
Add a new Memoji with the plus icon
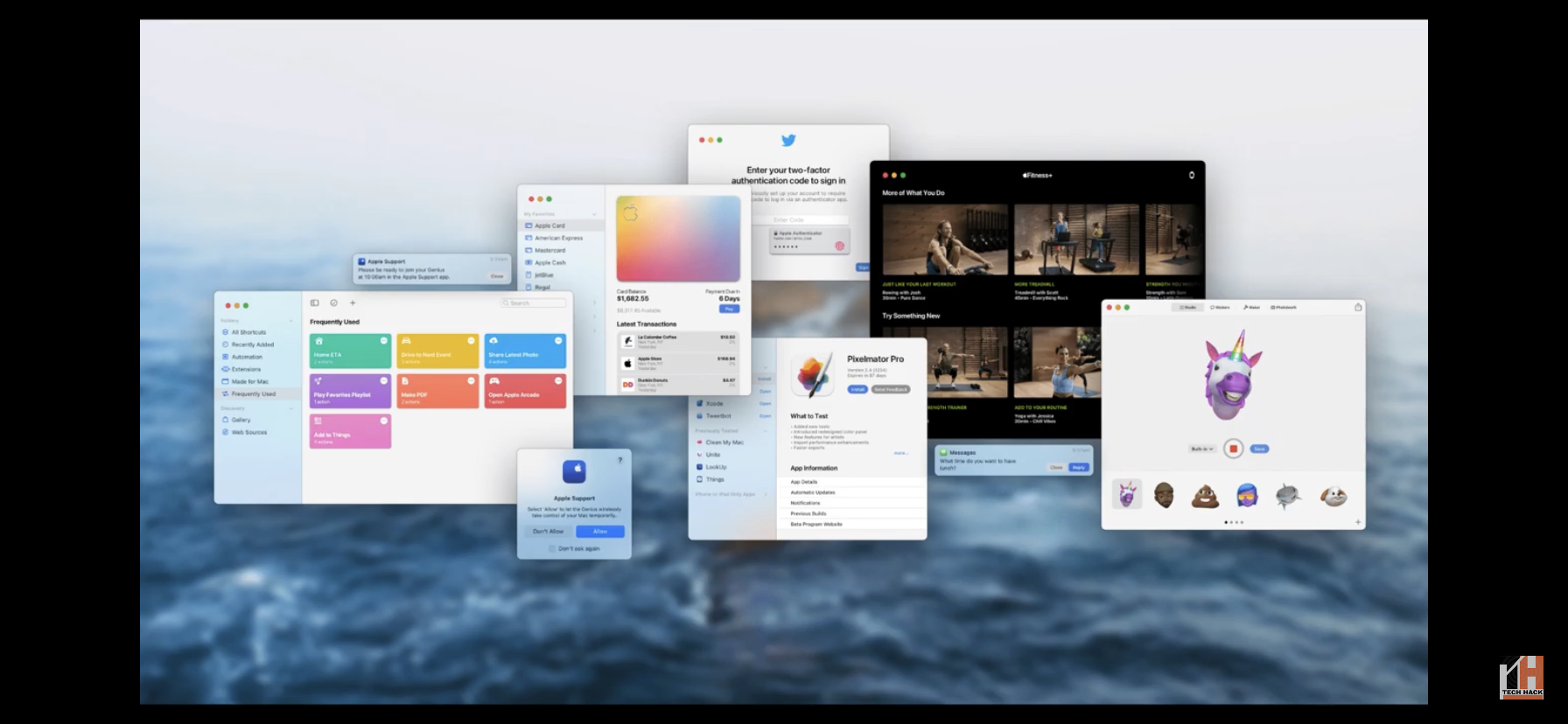pos(1358,522)
